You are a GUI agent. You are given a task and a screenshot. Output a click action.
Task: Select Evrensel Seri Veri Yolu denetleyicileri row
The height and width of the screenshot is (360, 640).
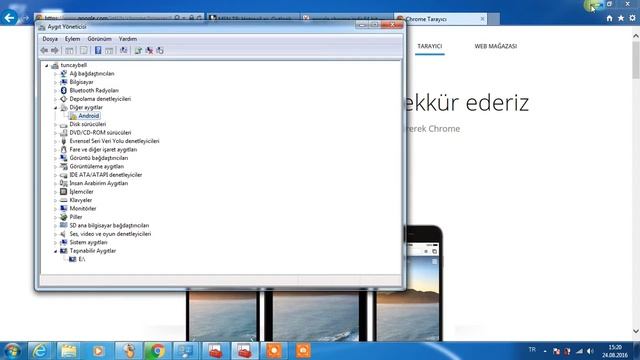point(114,141)
